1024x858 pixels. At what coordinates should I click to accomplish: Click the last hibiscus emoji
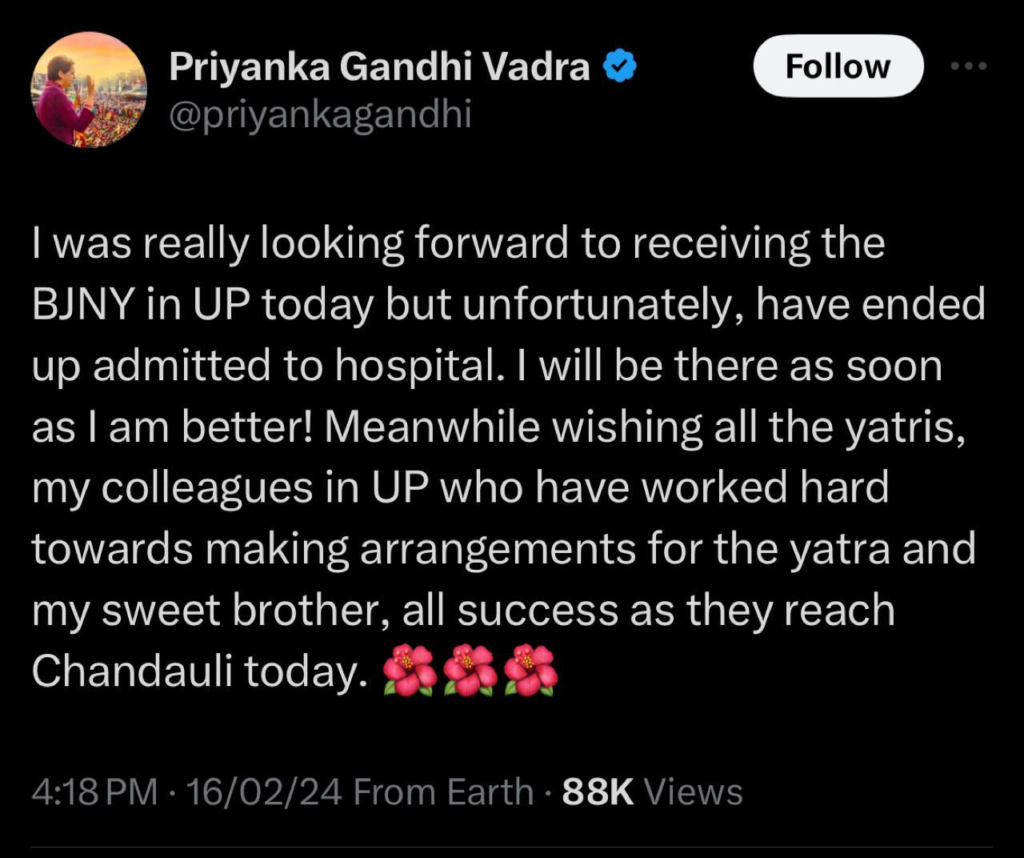[531, 670]
